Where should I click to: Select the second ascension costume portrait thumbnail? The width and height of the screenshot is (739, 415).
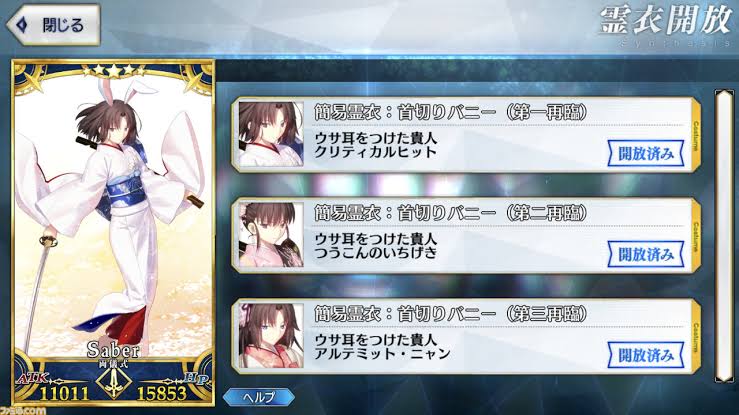pos(271,235)
